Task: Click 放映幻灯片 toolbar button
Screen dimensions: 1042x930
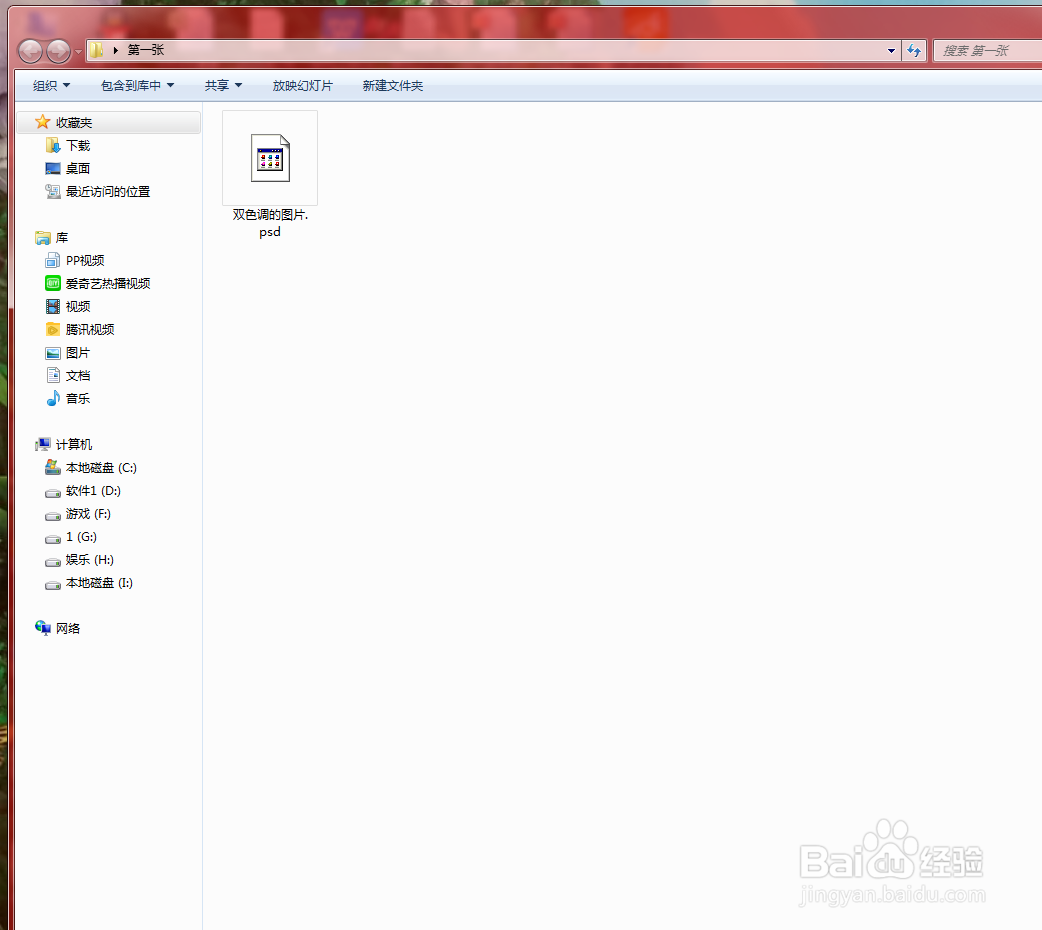Action: point(302,86)
